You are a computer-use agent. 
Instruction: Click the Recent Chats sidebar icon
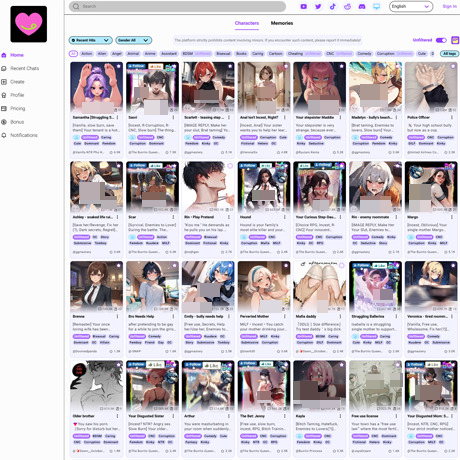(4, 68)
